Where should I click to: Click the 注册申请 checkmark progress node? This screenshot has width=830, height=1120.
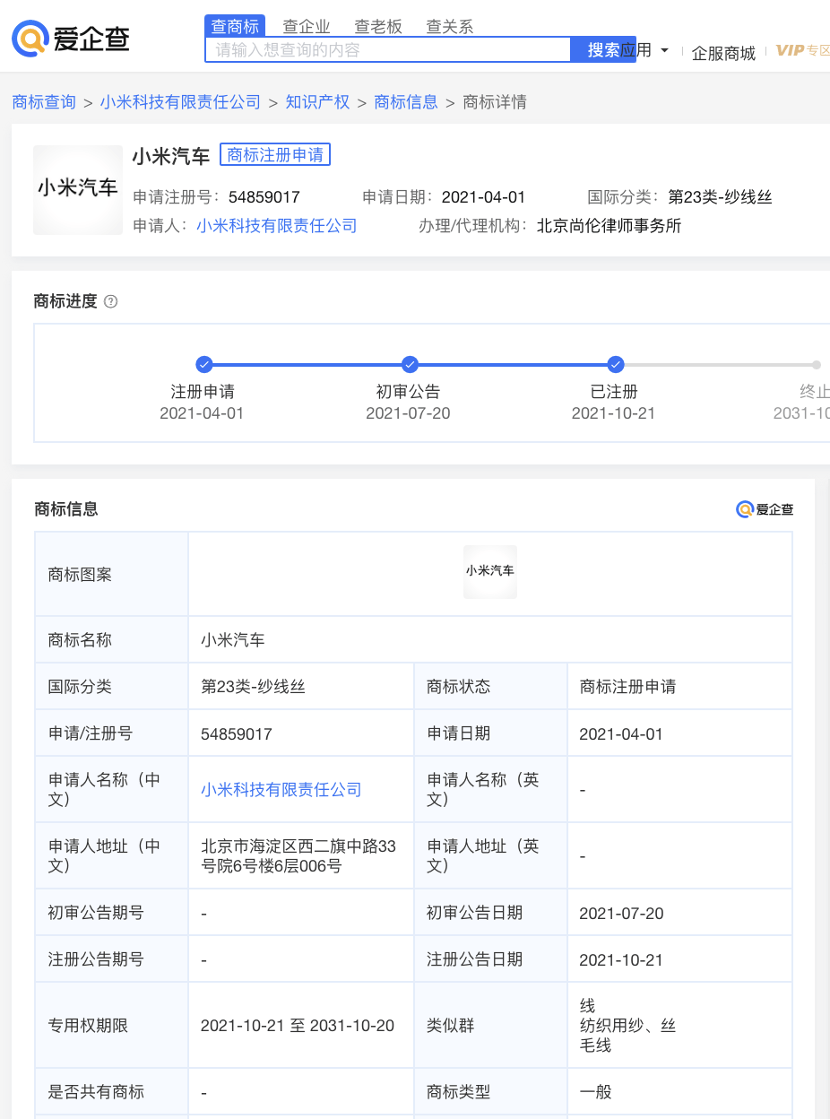click(x=204, y=365)
